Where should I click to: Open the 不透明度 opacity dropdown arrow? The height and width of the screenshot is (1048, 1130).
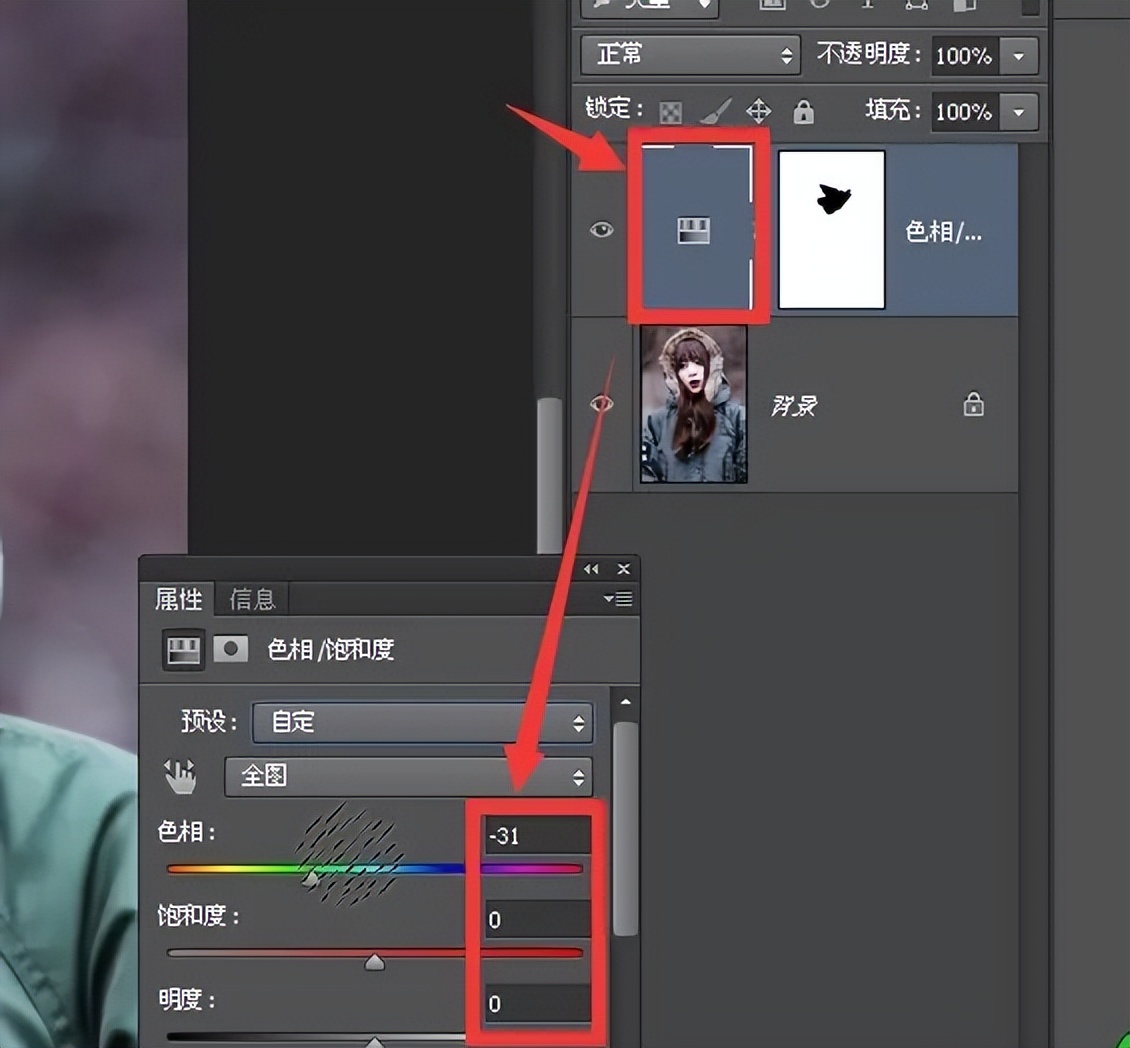tap(1019, 55)
